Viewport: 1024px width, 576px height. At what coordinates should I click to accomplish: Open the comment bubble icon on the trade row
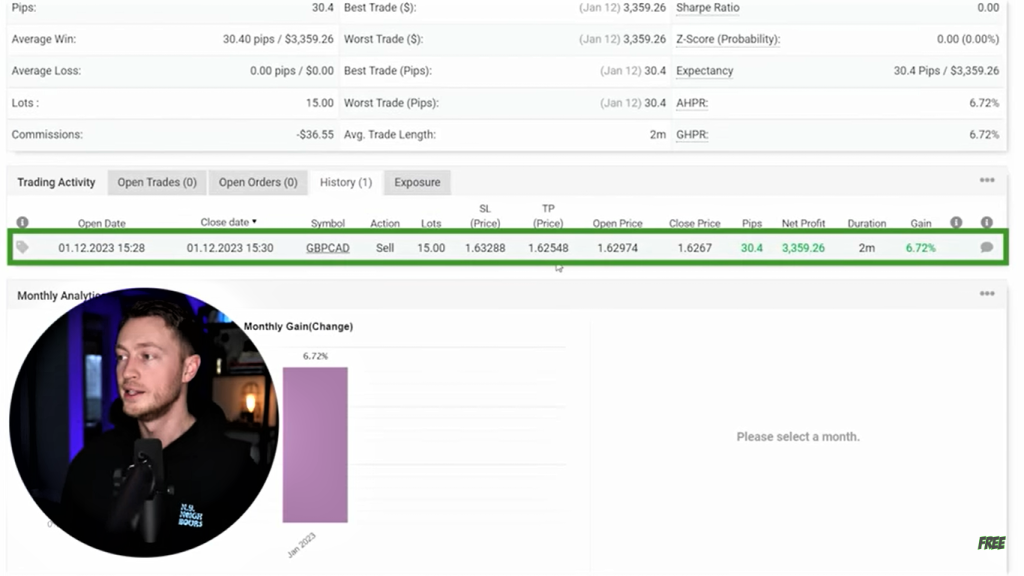pos(986,247)
